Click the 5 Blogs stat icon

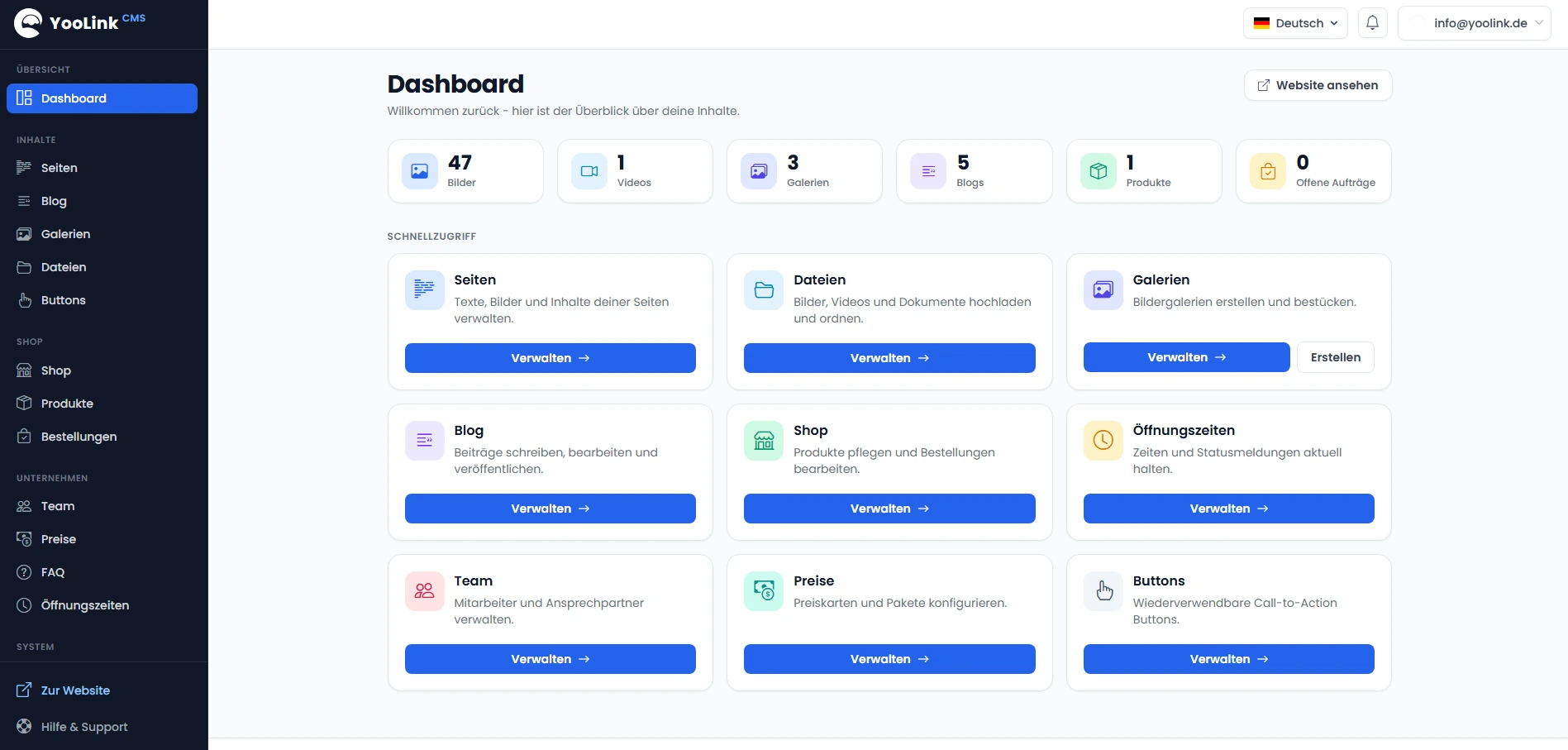click(x=928, y=171)
